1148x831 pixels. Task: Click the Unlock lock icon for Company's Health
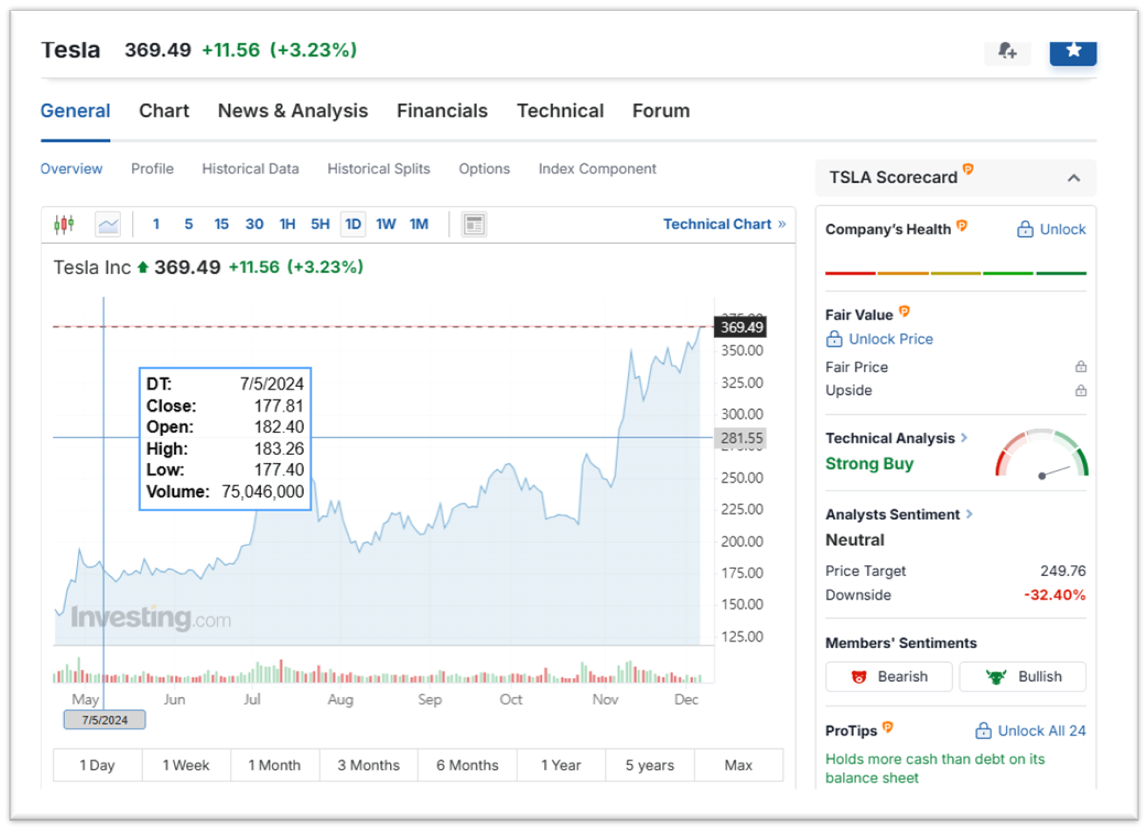click(1025, 230)
